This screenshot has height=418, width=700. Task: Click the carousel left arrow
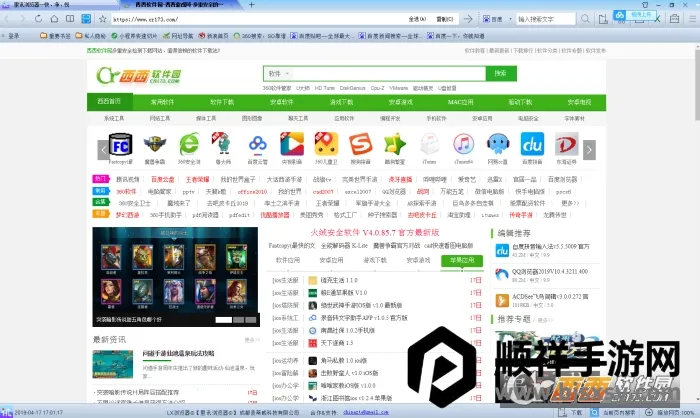[102, 149]
